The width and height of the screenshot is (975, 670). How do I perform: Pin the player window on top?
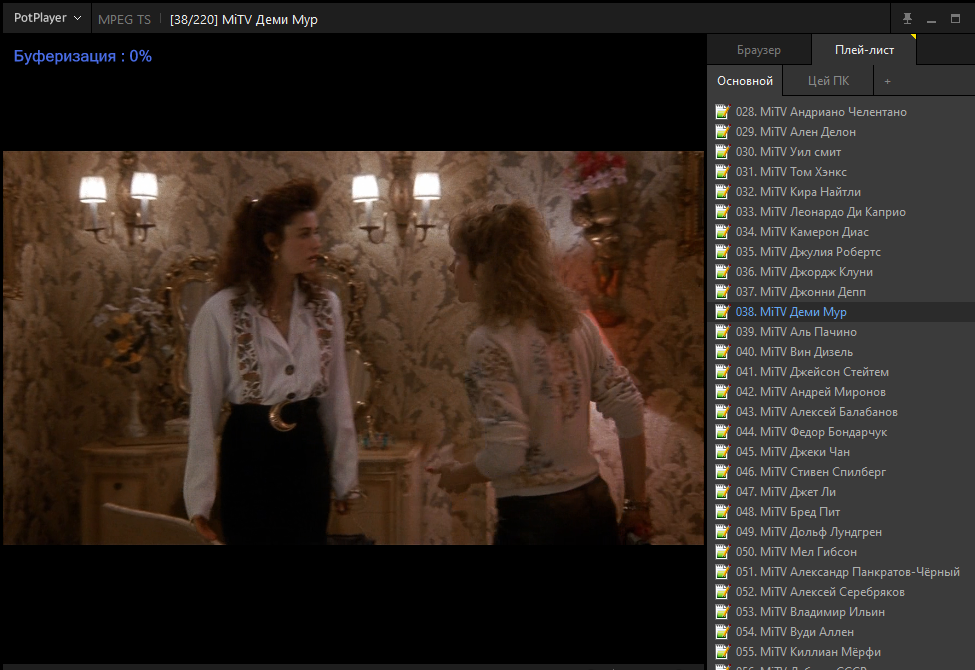coord(907,19)
